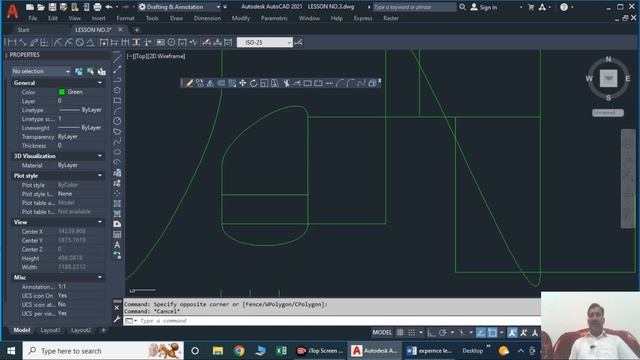Toggle ortho mode in status bar
This screenshot has height=360, width=640.
[431, 333]
